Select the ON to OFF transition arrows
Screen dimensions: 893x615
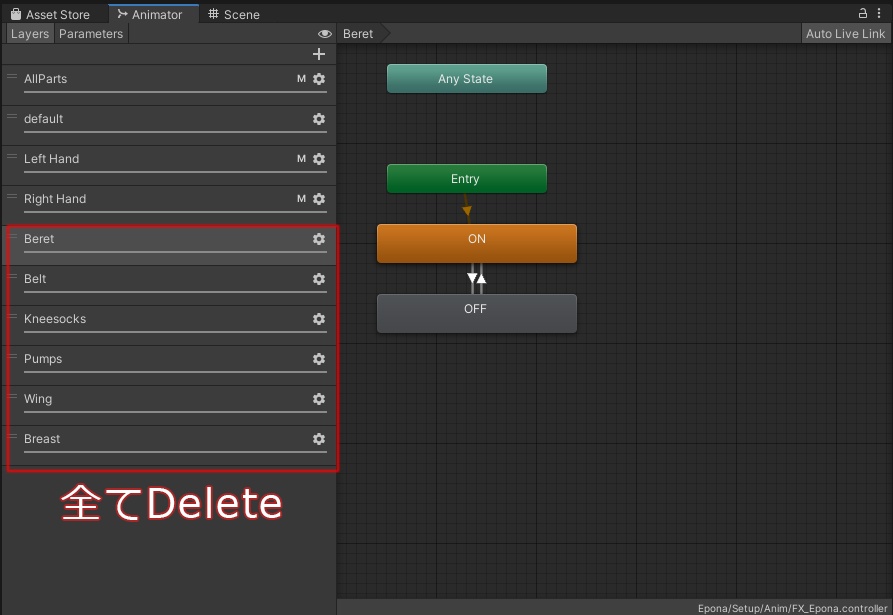click(477, 278)
